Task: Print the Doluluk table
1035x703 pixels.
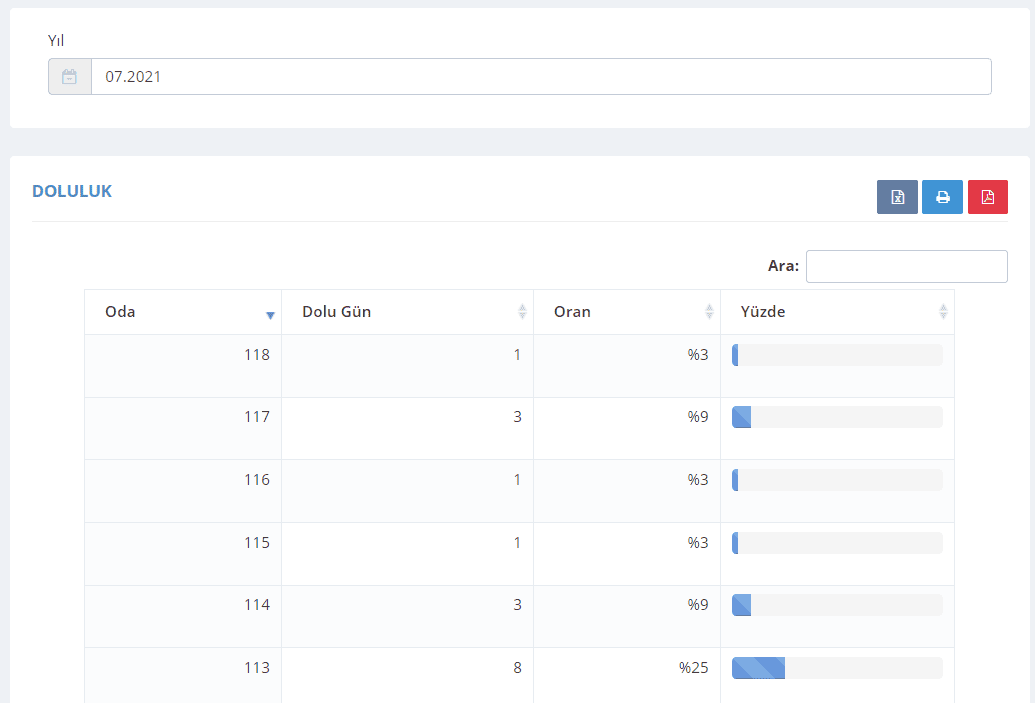Action: click(943, 197)
